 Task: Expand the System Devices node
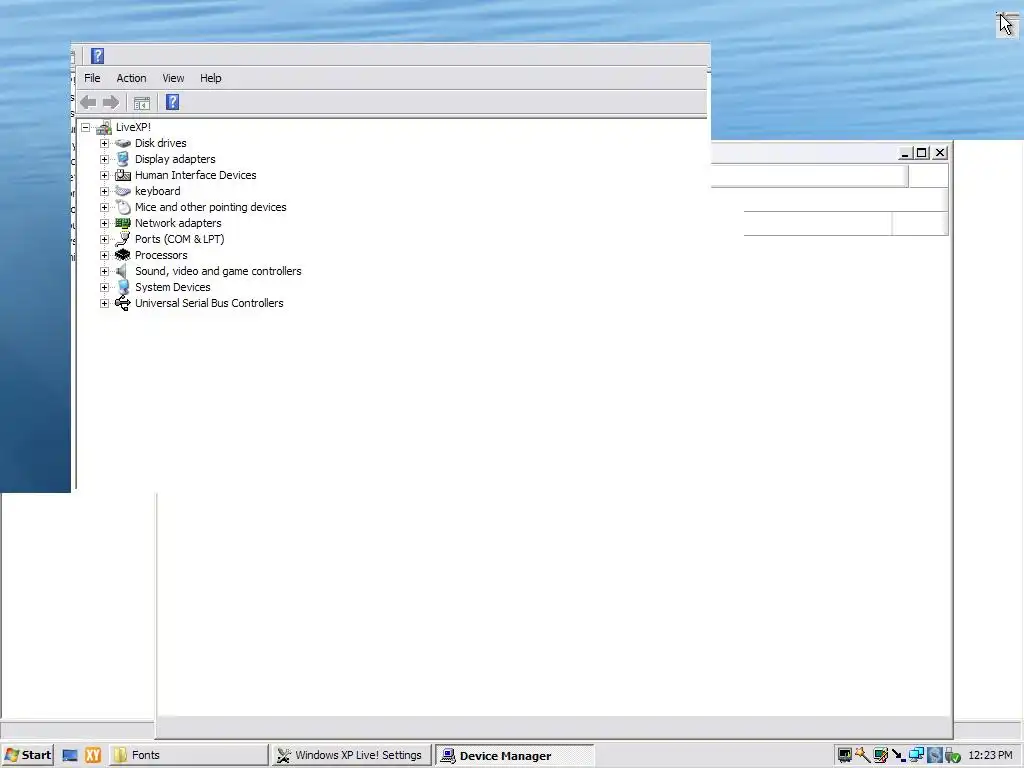104,287
